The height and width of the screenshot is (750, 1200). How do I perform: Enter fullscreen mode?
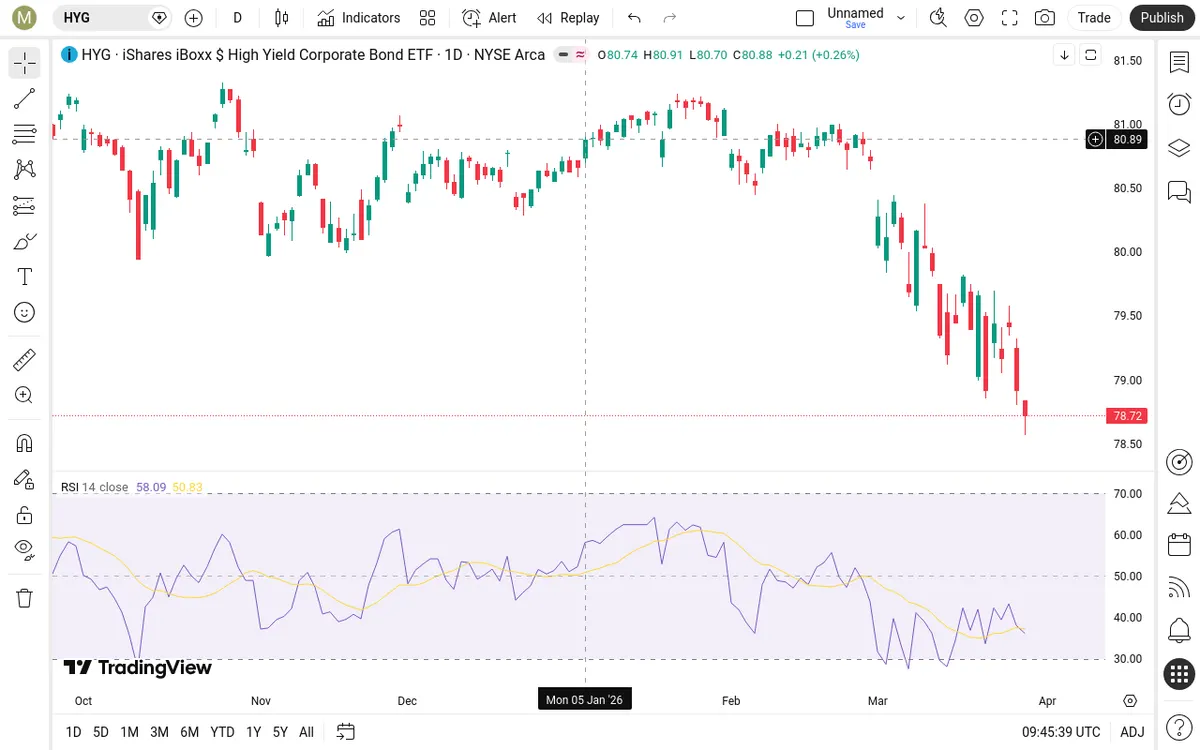coord(1010,18)
